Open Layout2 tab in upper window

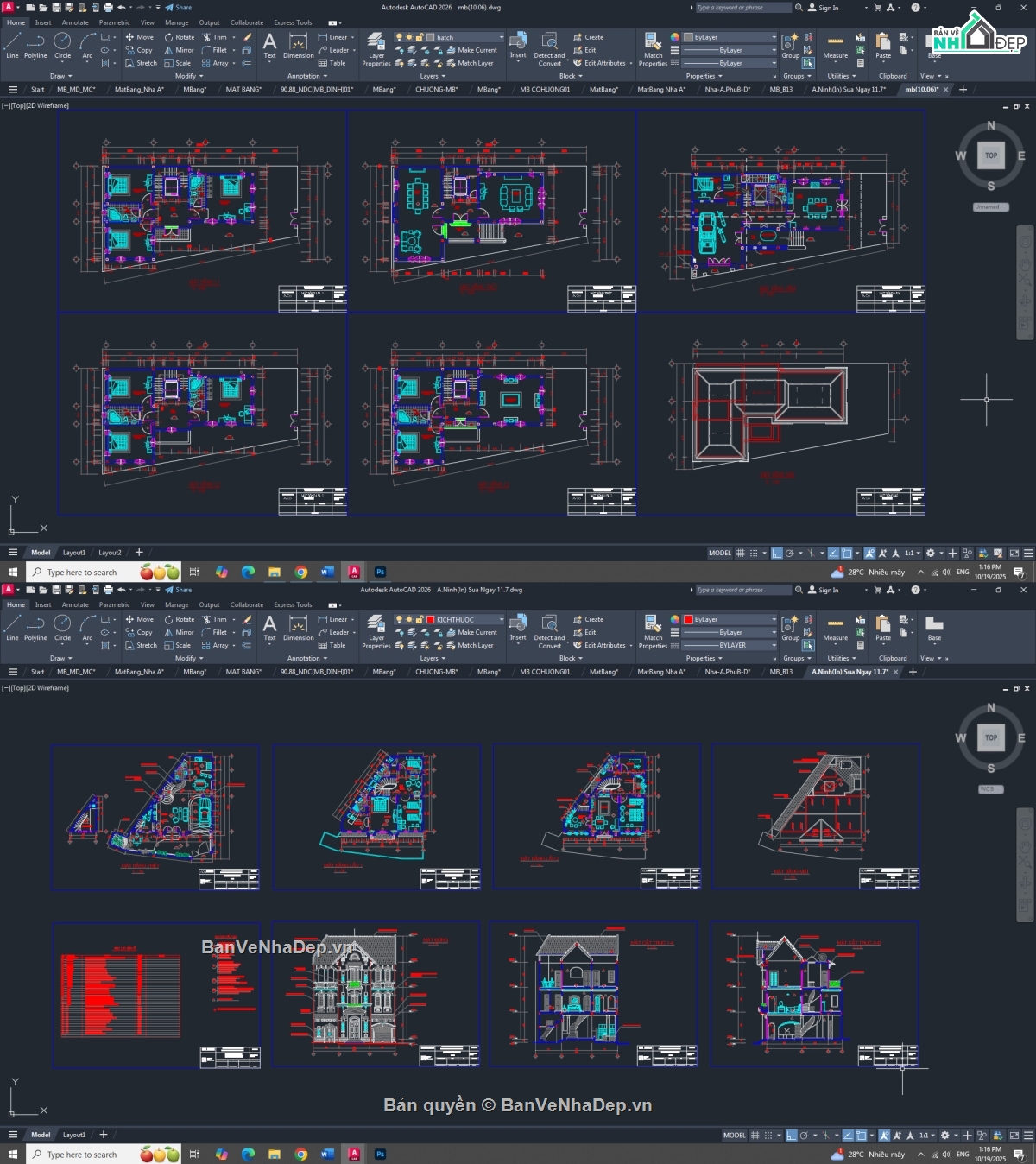pos(110,553)
